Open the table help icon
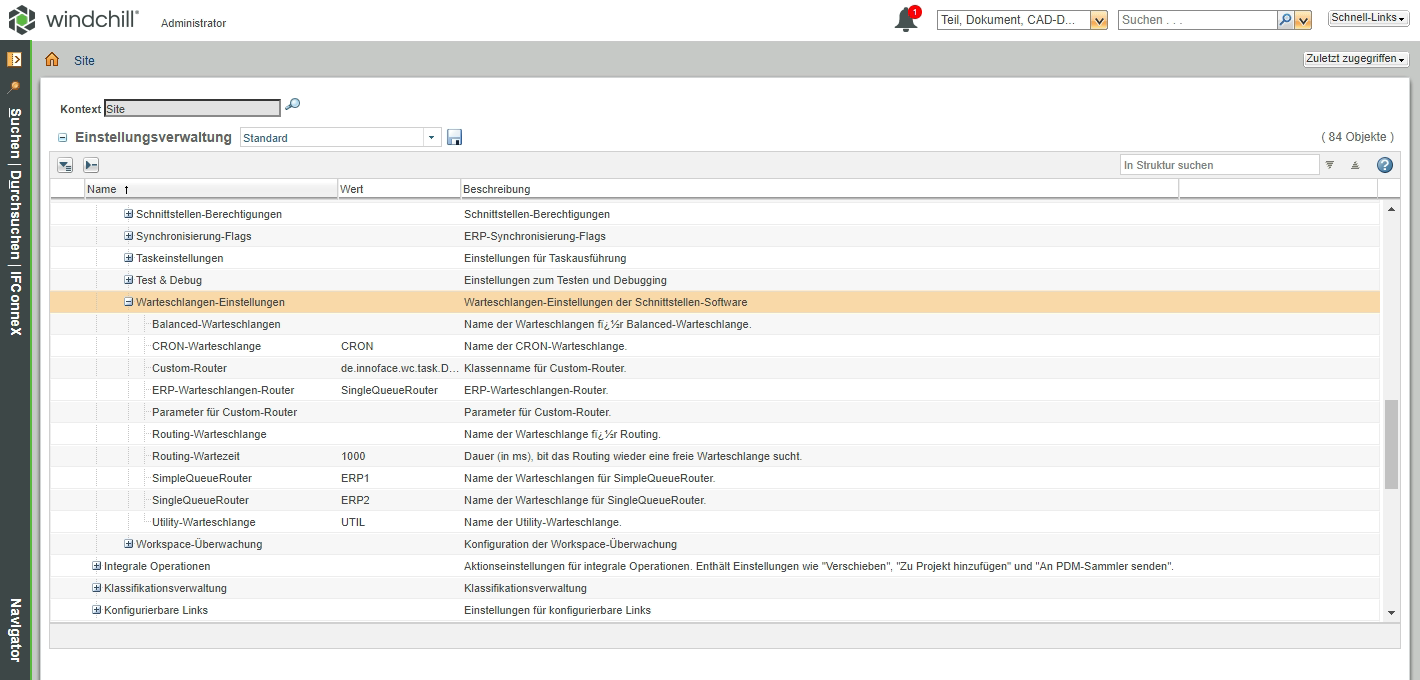The width and height of the screenshot is (1420, 680). click(x=1385, y=165)
